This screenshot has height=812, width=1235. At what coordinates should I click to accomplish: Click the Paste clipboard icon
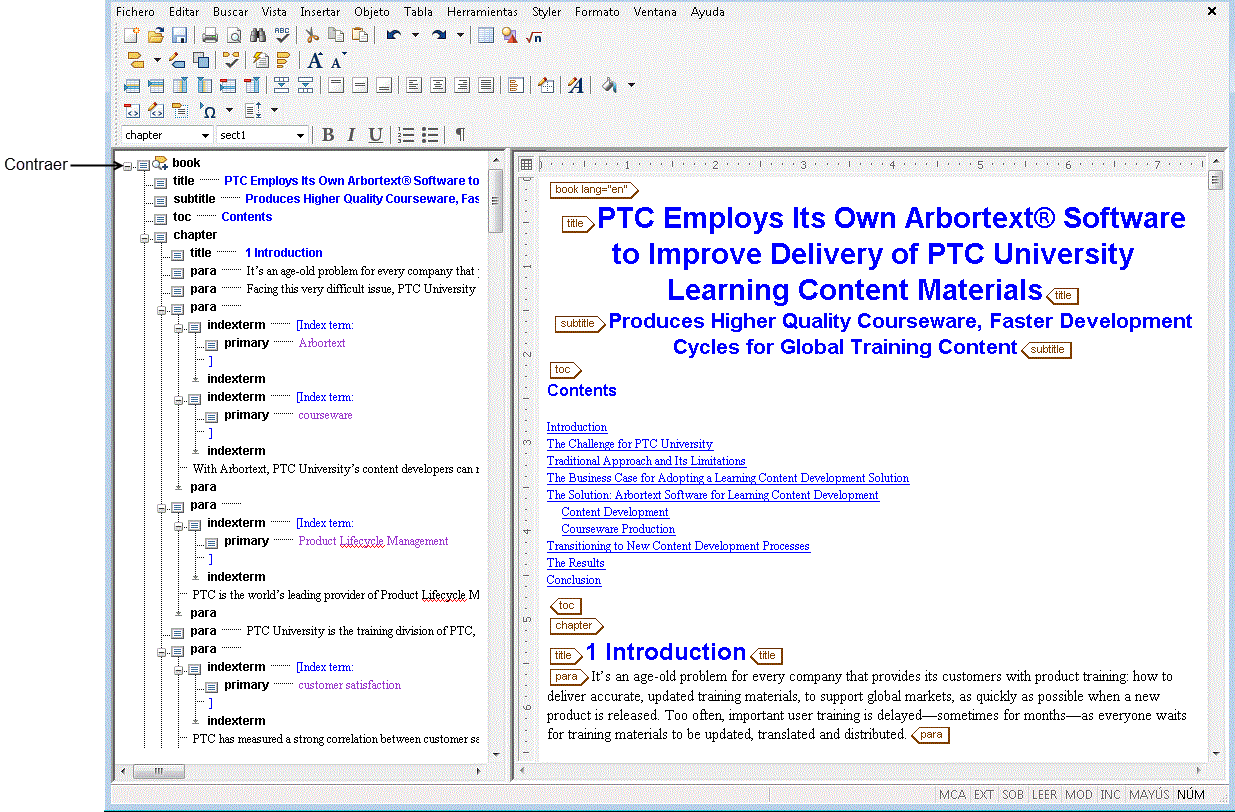[360, 36]
